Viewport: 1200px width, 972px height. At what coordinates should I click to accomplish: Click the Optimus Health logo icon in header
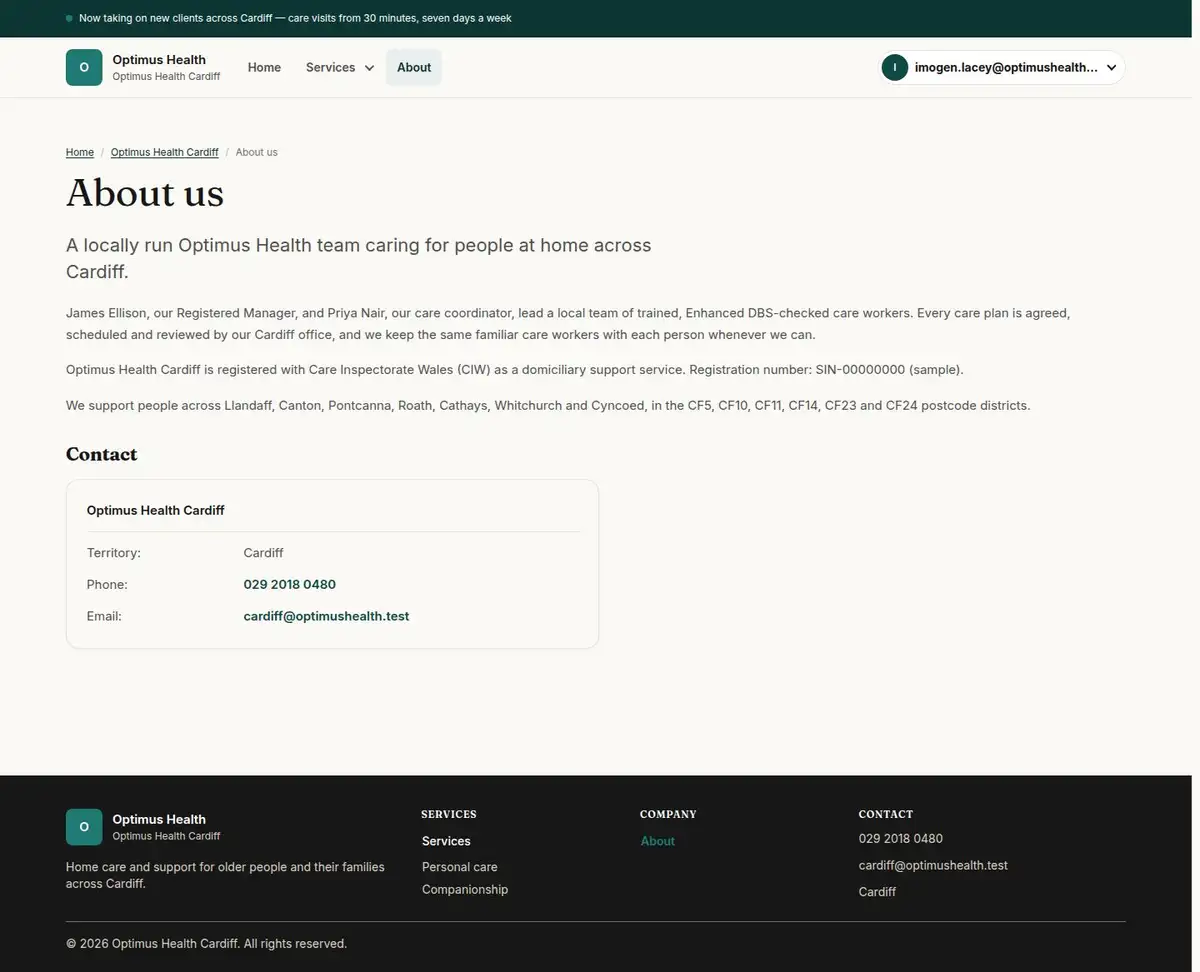pos(84,67)
